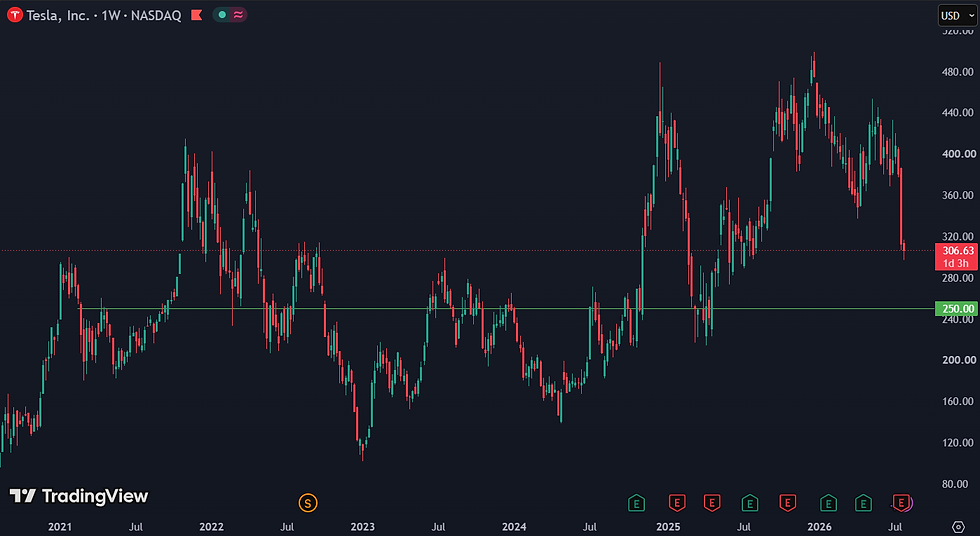The width and height of the screenshot is (980, 536).
Task: Click the TradingView logo
Action: [79, 496]
